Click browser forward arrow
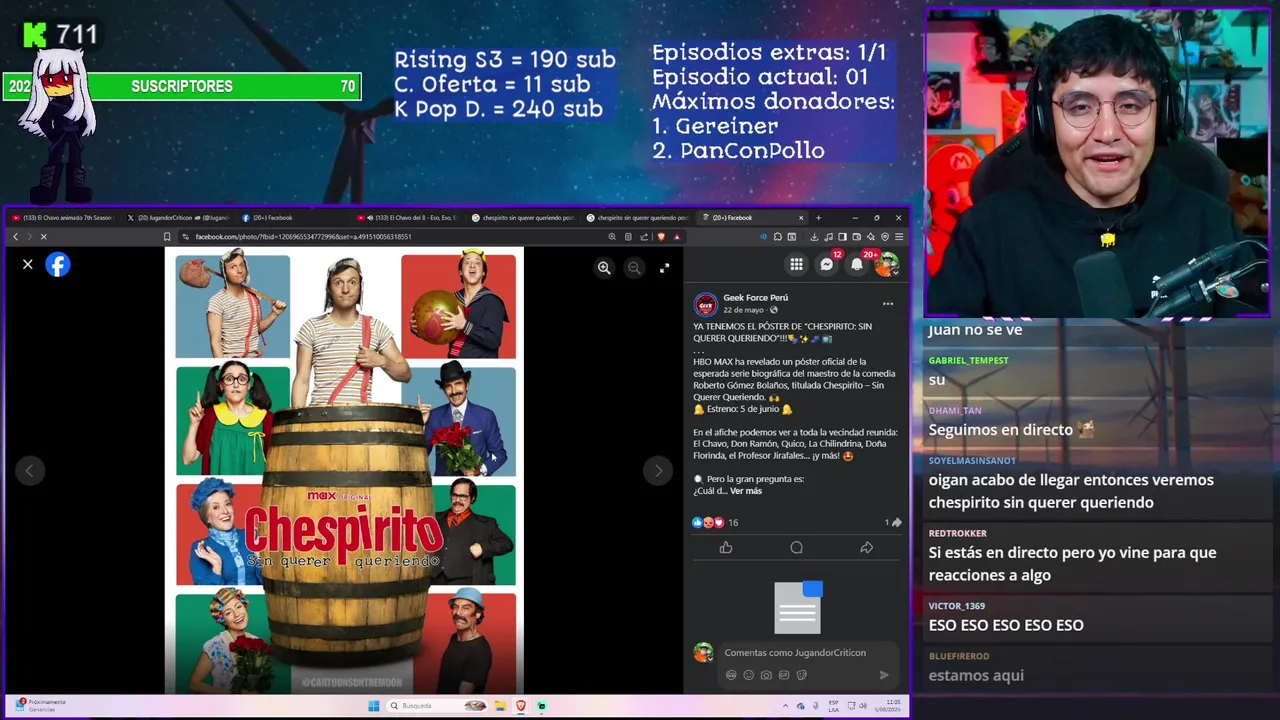The width and height of the screenshot is (1280, 720). (29, 237)
